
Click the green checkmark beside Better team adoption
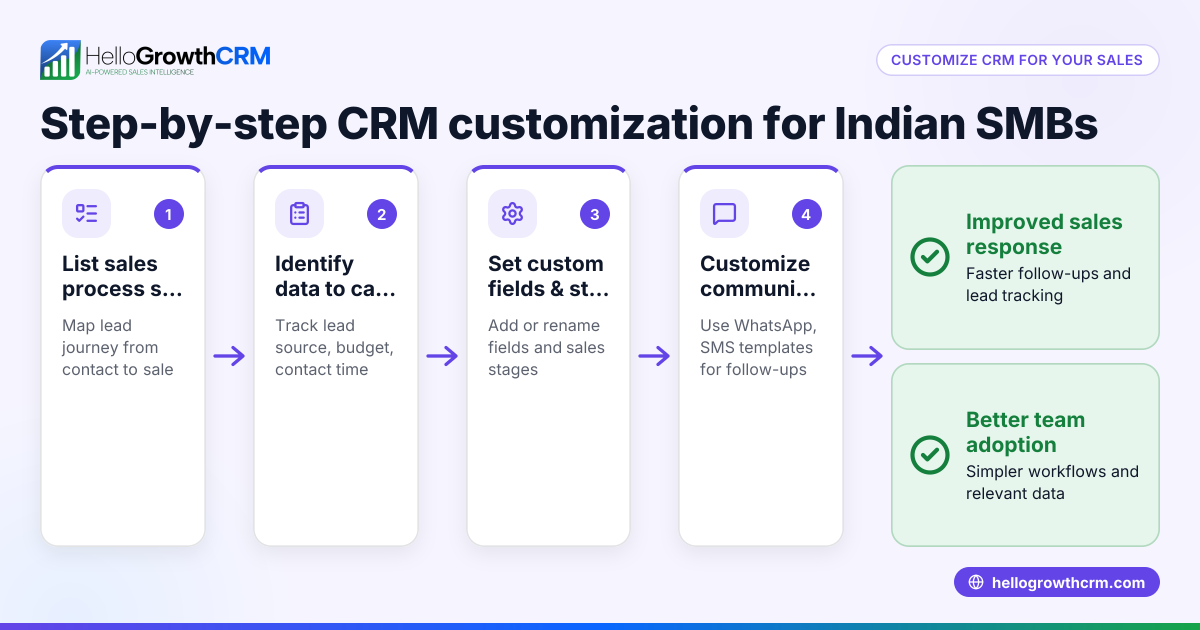point(930,455)
